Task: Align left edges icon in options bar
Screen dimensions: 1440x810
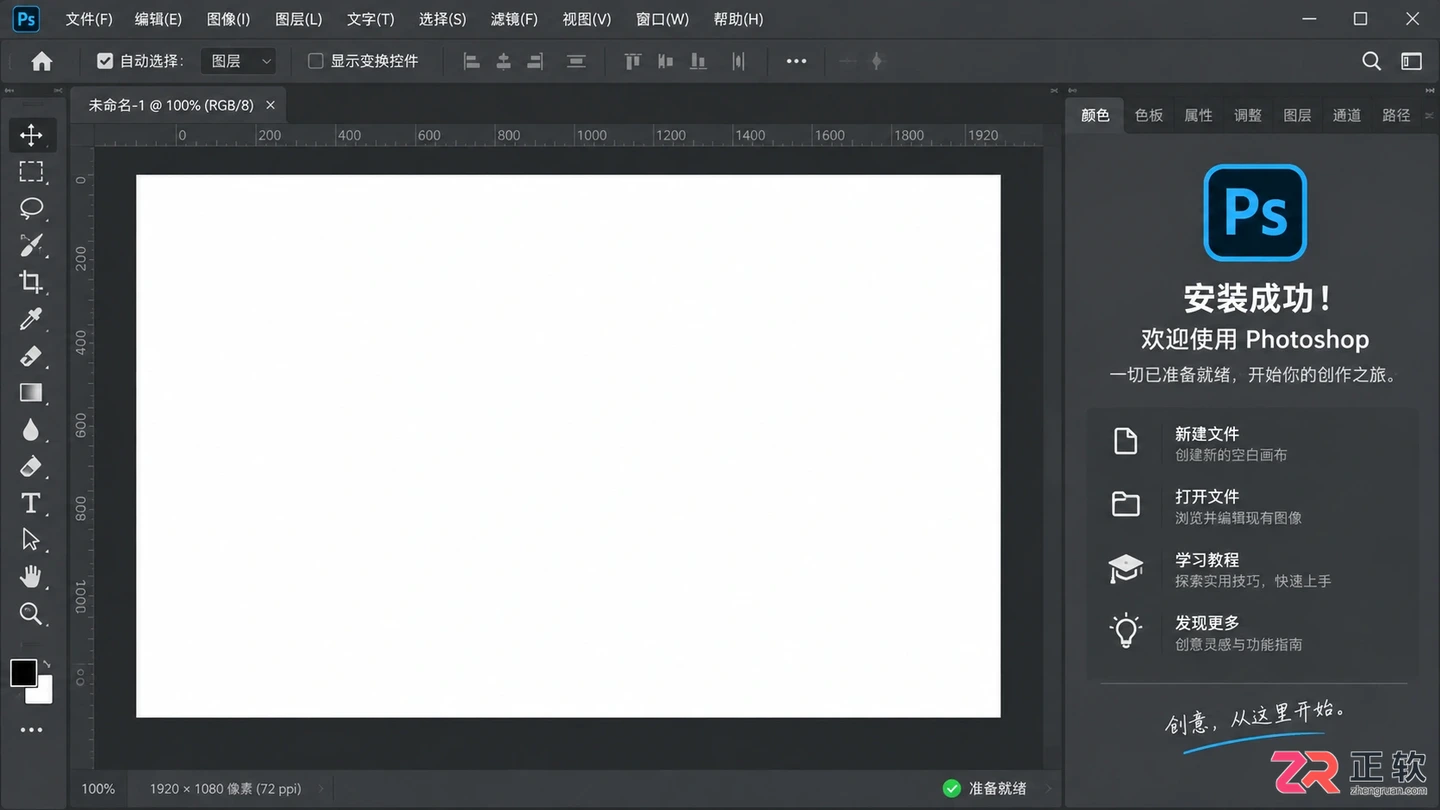Action: point(472,61)
